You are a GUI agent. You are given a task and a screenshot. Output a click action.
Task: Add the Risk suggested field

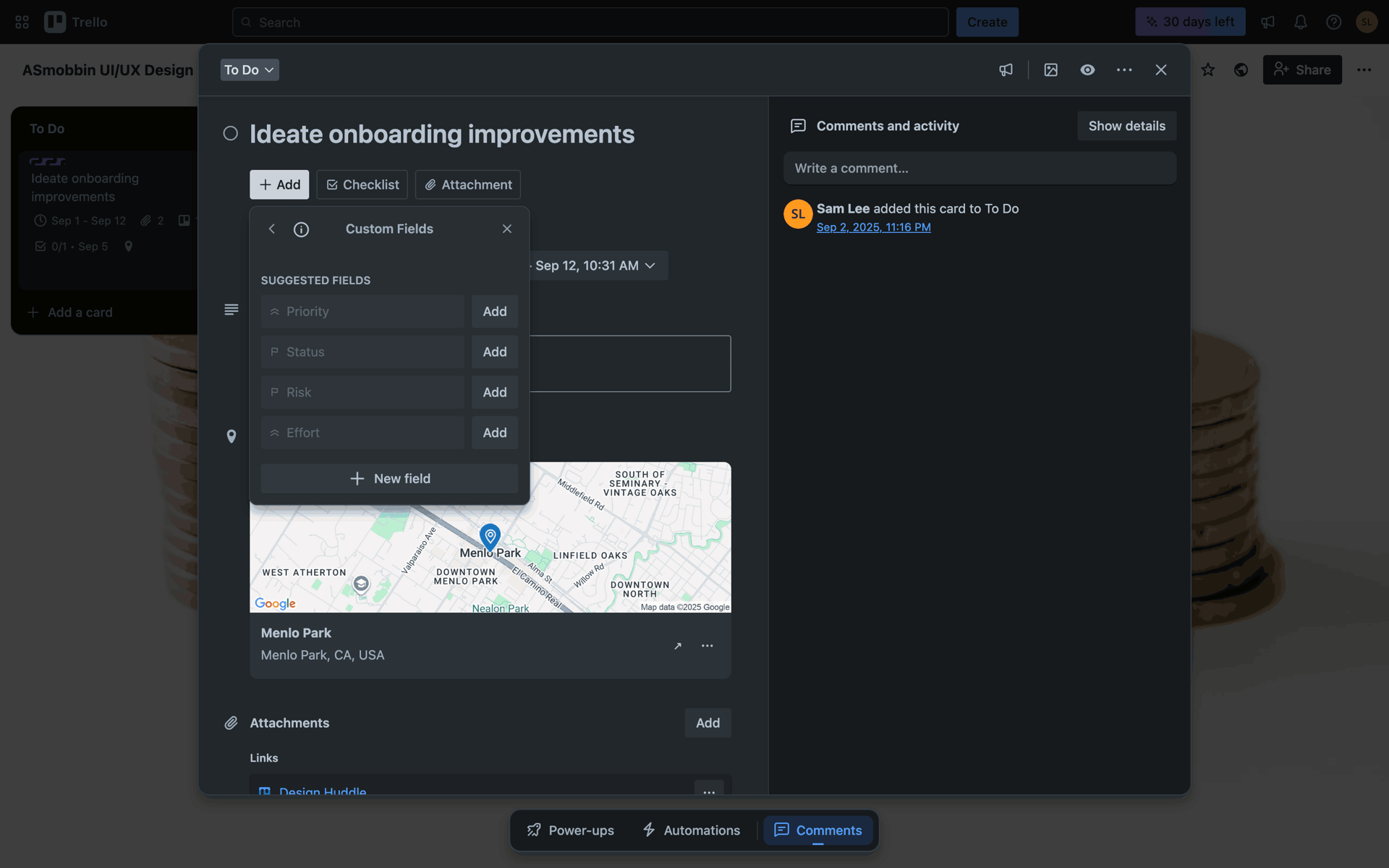pyautogui.click(x=495, y=392)
